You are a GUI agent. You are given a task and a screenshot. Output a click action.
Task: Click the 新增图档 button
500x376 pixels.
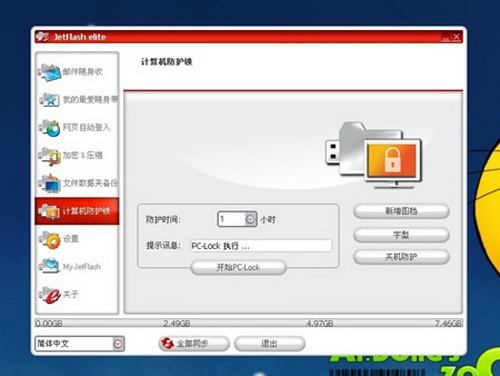pyautogui.click(x=401, y=211)
